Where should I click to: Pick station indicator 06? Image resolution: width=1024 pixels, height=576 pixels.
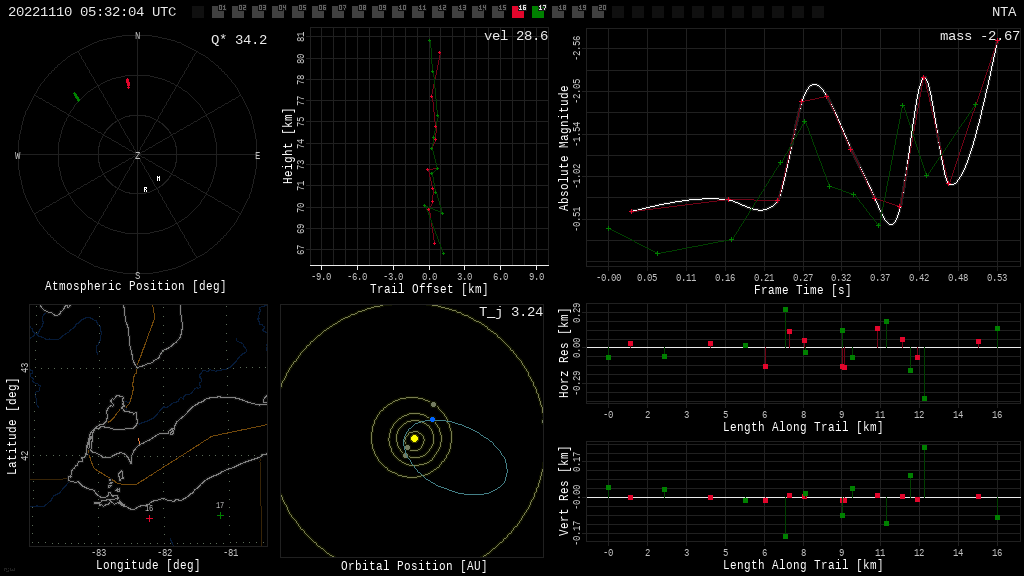coord(318,11)
